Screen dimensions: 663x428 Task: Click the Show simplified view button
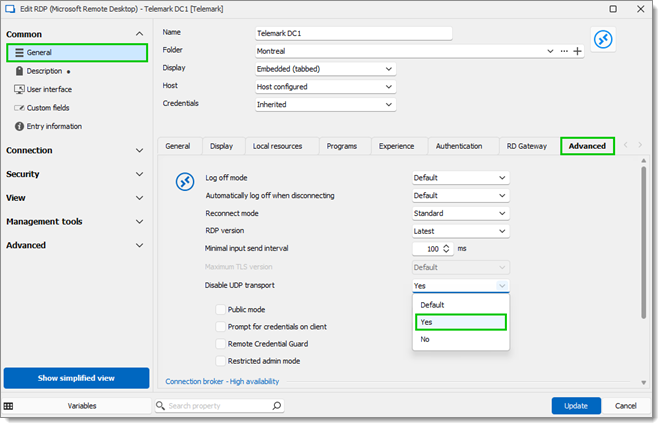pyautogui.click(x=77, y=378)
